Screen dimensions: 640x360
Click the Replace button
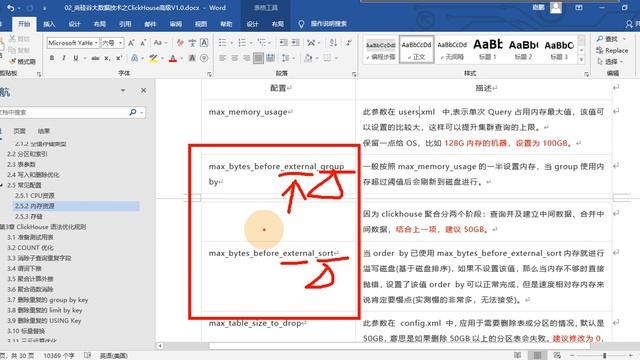[612, 50]
